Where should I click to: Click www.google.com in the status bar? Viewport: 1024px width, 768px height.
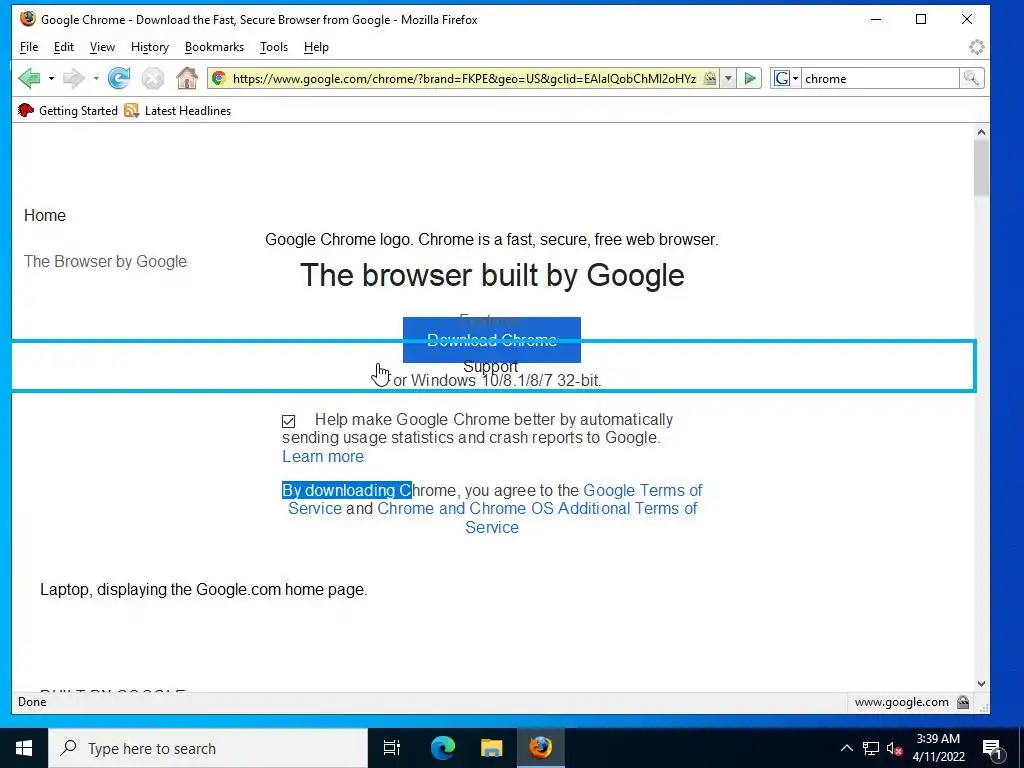(901, 702)
